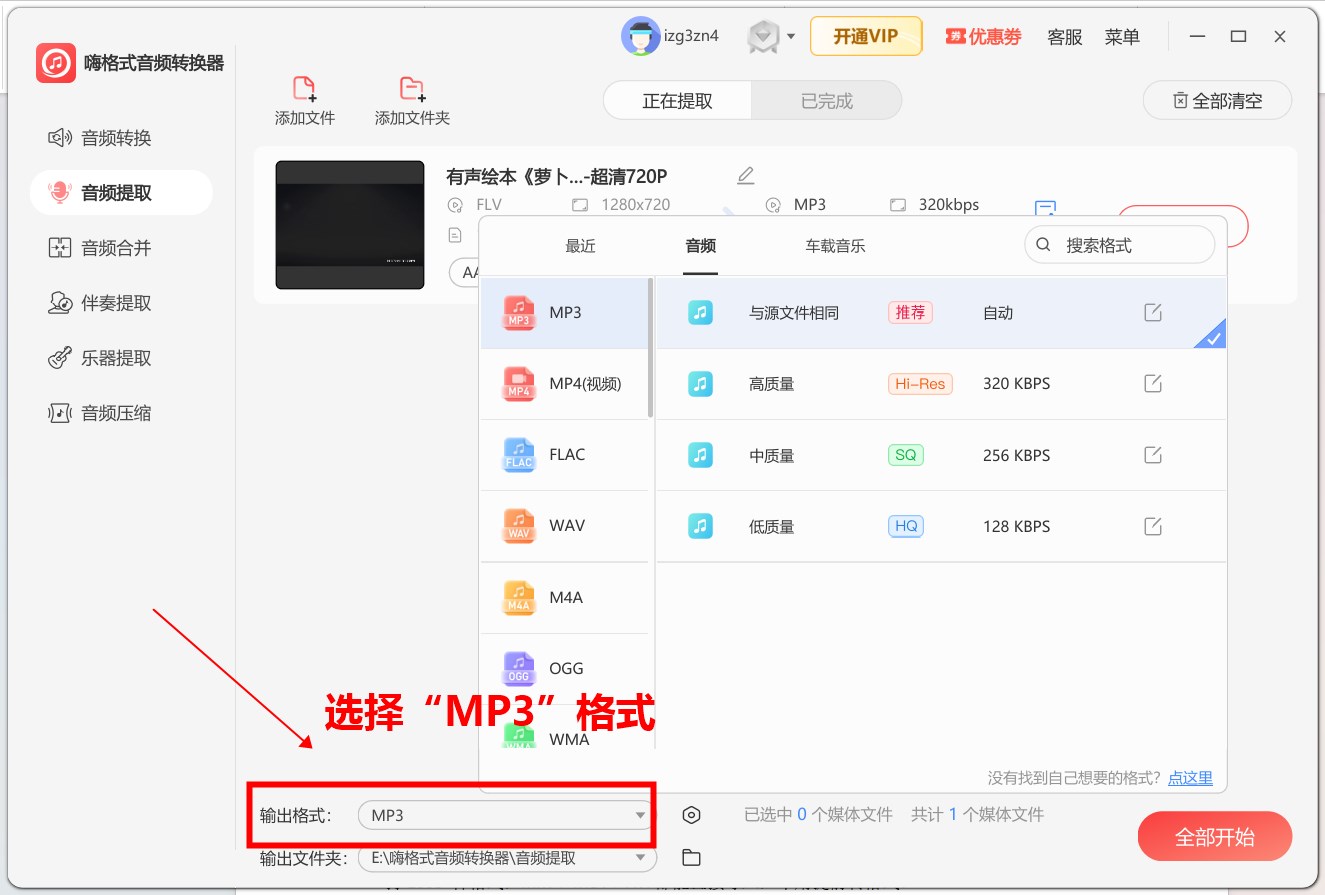
Task: Click the SQ quality tag
Action: (x=905, y=455)
